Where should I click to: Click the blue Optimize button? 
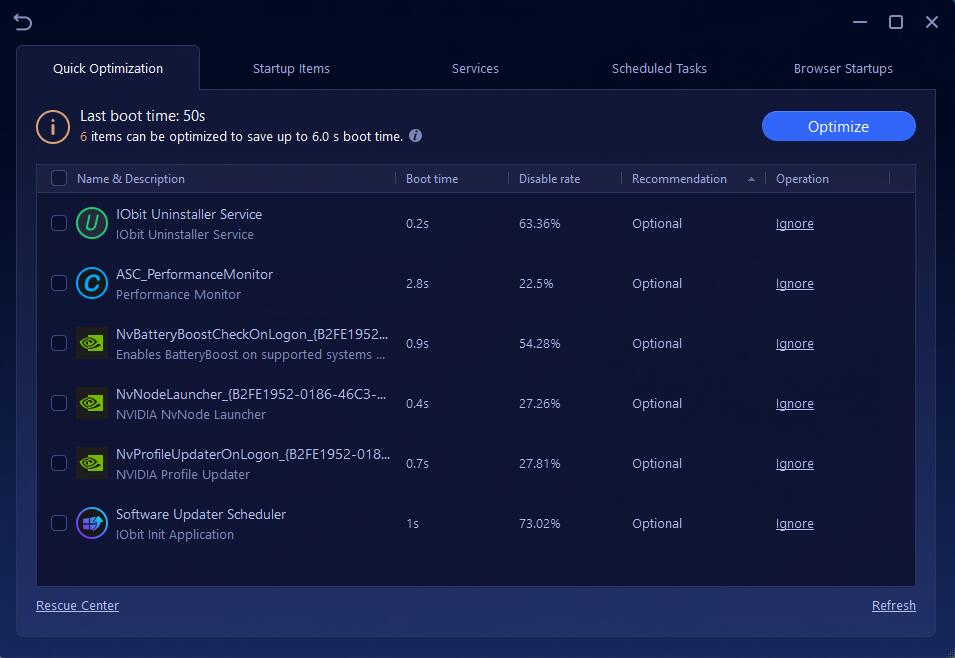(838, 126)
